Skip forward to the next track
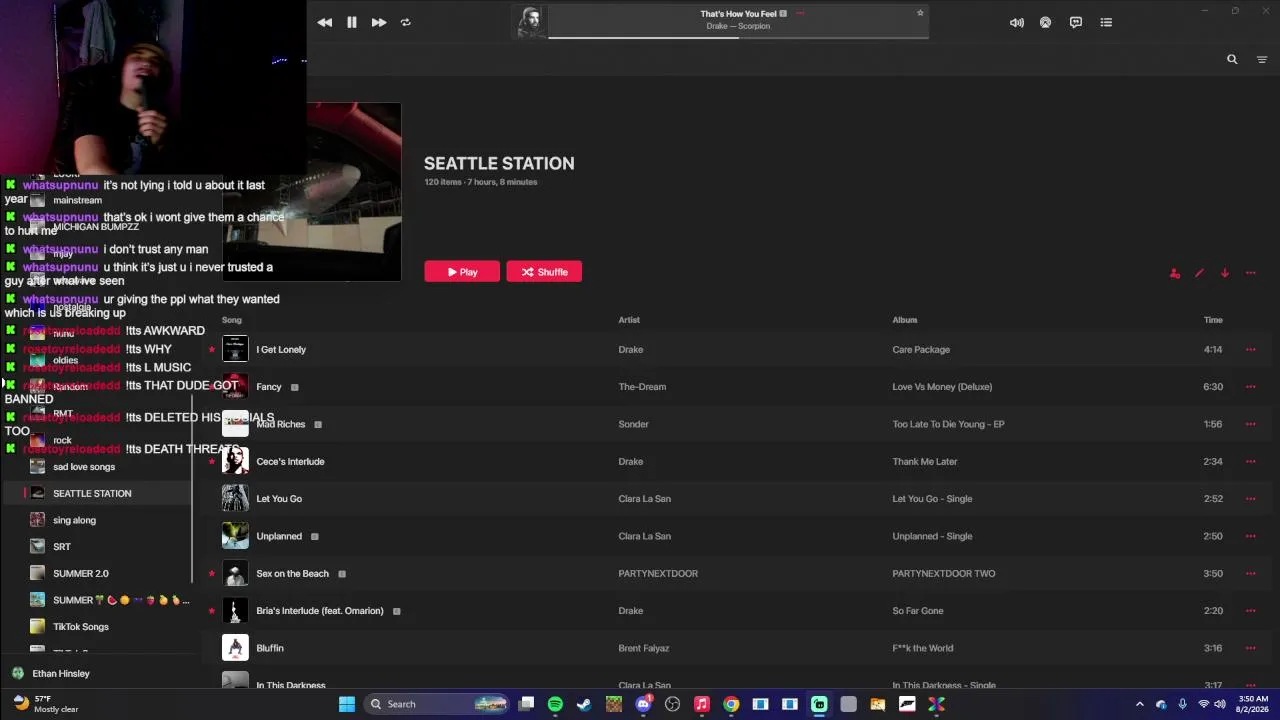Viewport: 1280px width, 720px height. [379, 22]
